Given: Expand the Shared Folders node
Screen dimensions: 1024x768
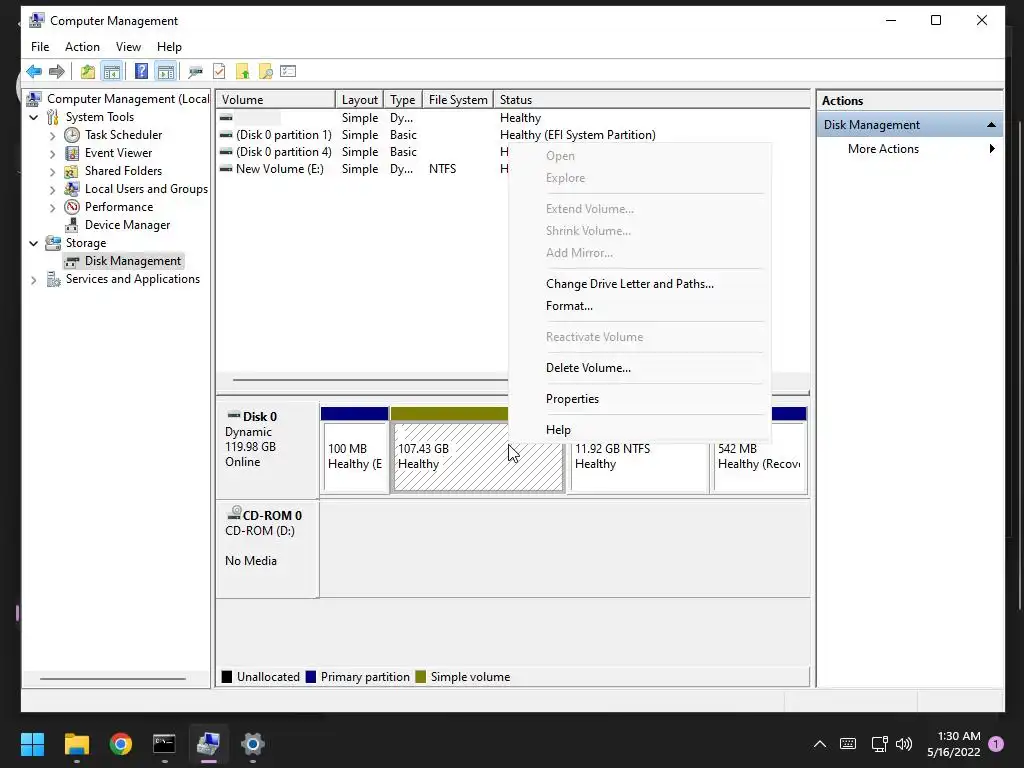Looking at the screenshot, I should tap(53, 172).
